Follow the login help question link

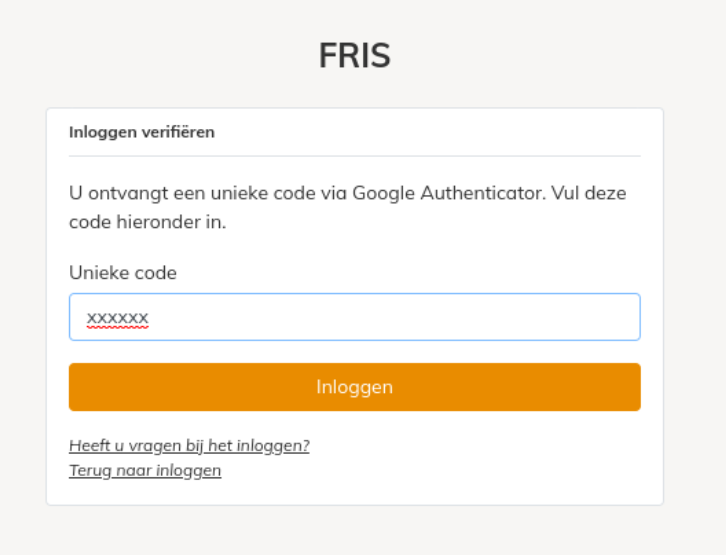[x=189, y=445]
